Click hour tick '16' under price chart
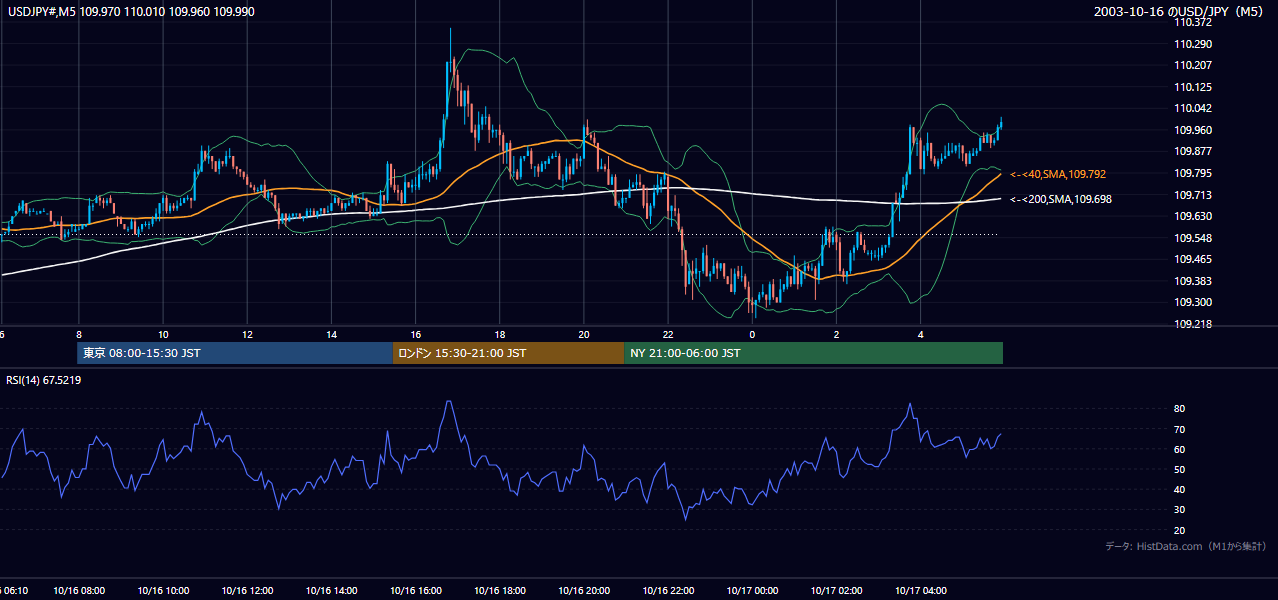Screen dimensions: 1278x600 tap(416, 334)
